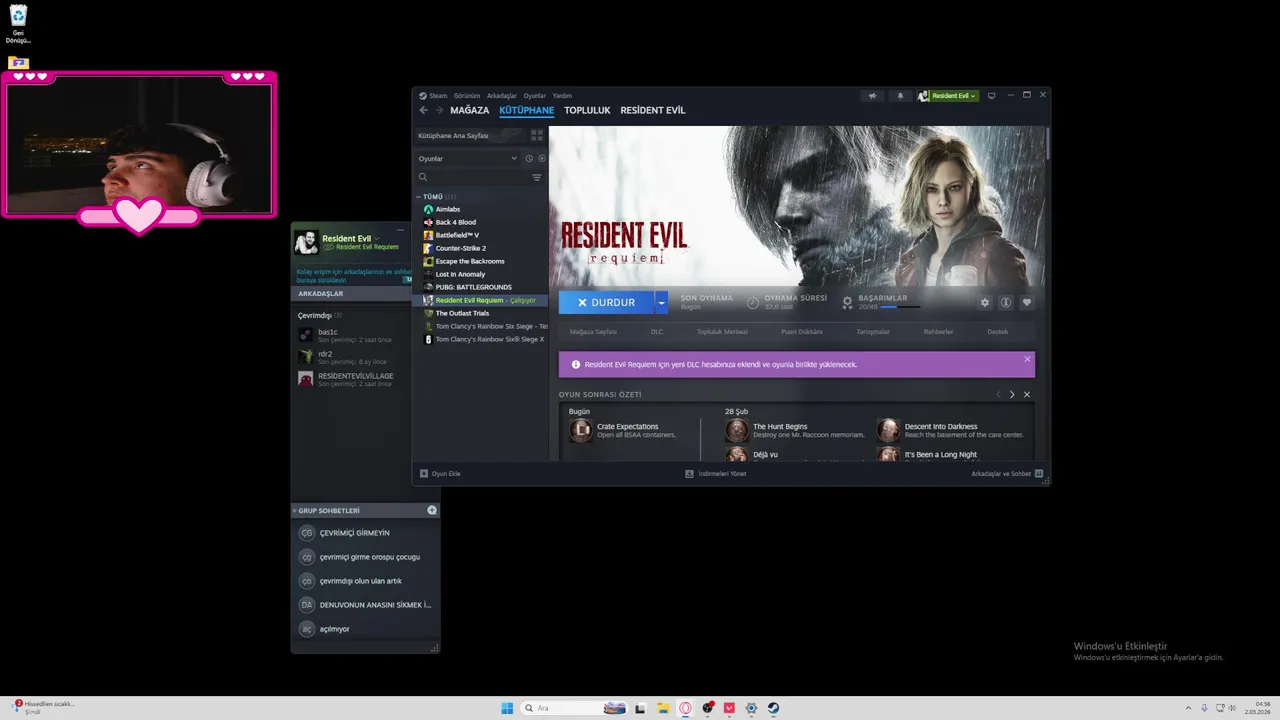Open İndirmeleri Yönet downloads
The height and width of the screenshot is (720, 1280).
(715, 474)
